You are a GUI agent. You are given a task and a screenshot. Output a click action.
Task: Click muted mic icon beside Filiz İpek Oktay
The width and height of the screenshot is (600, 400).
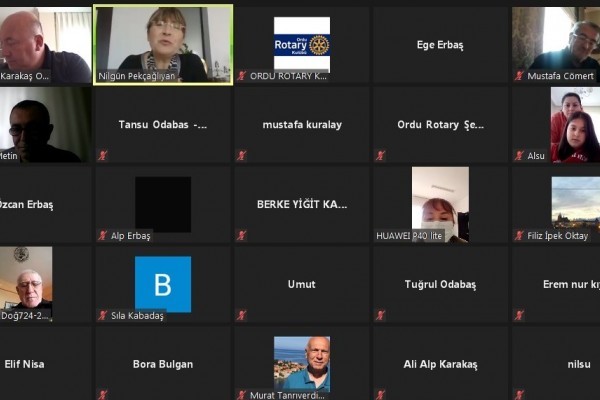(x=519, y=235)
